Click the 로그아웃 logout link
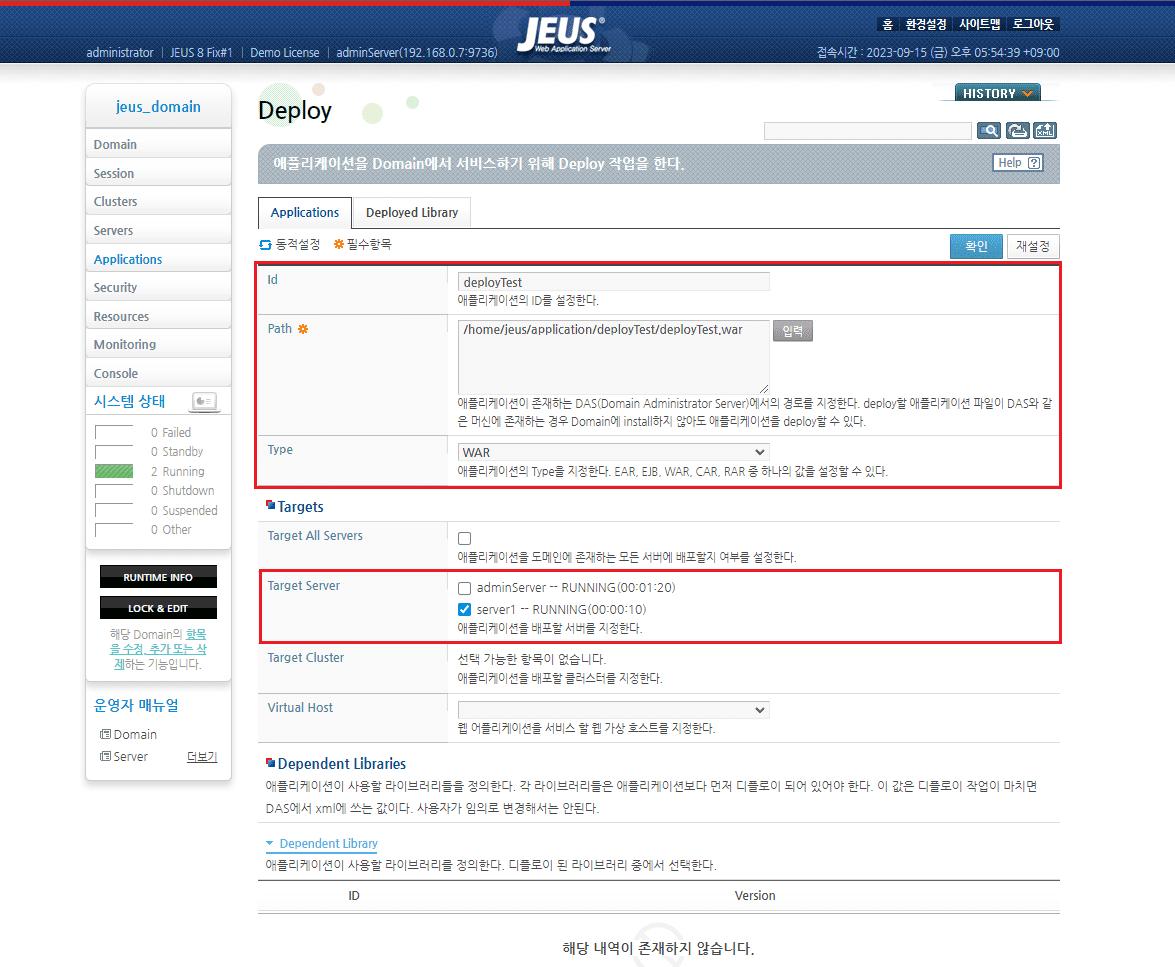 tap(1033, 25)
